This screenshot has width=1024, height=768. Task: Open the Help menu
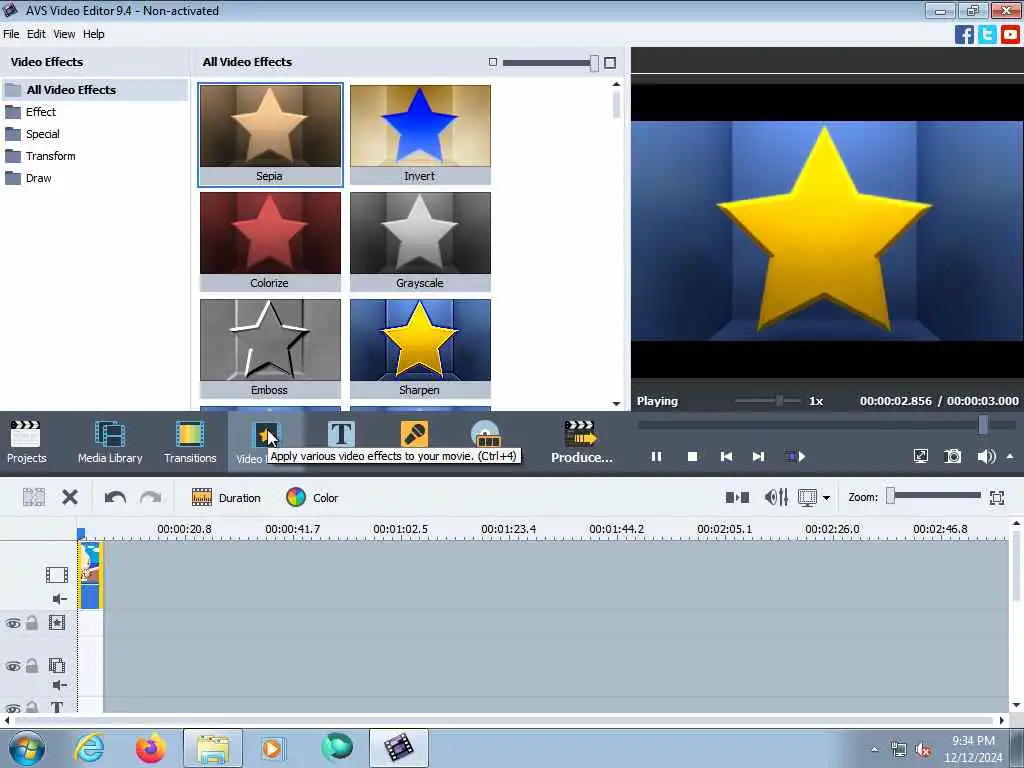93,34
